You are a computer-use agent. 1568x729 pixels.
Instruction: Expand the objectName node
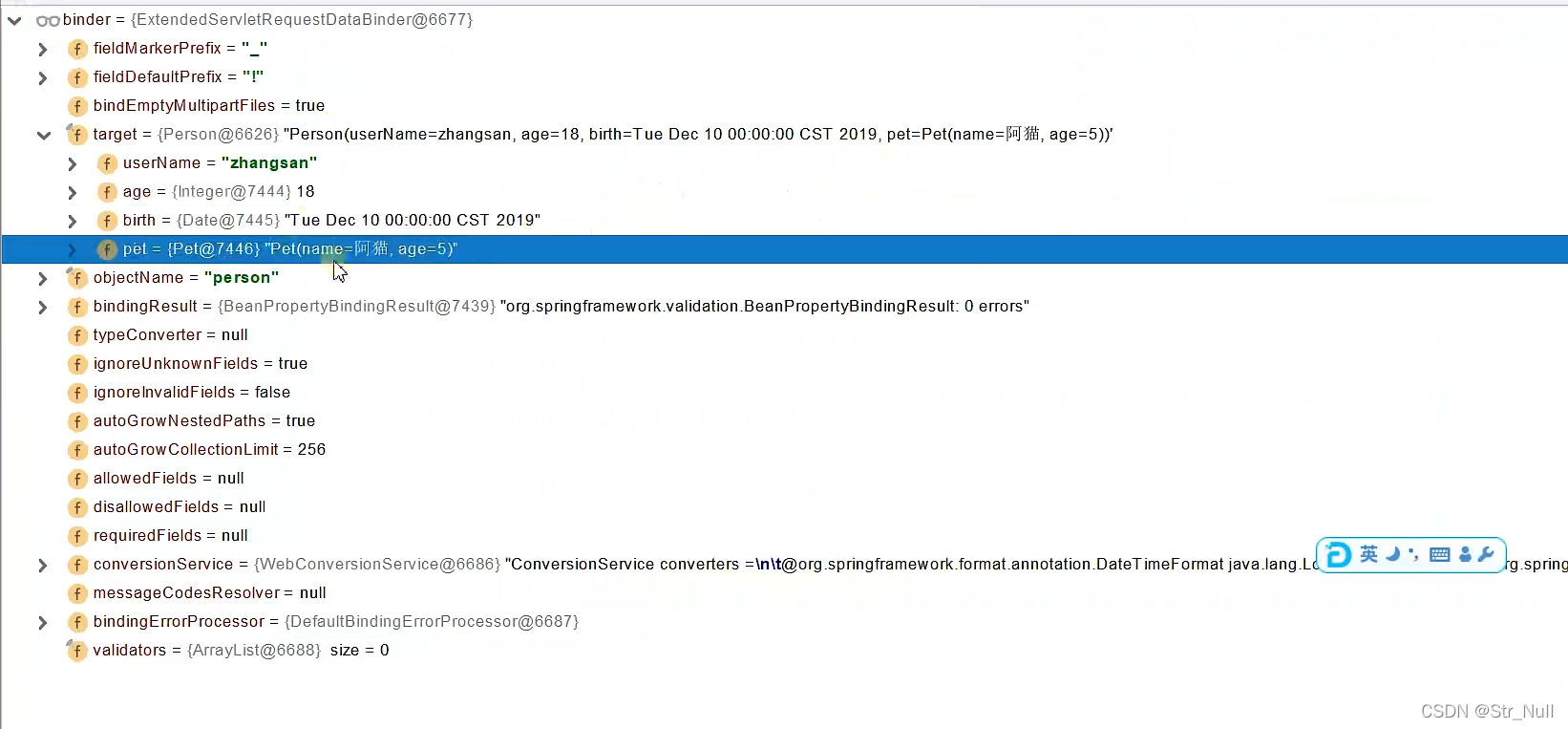click(43, 278)
